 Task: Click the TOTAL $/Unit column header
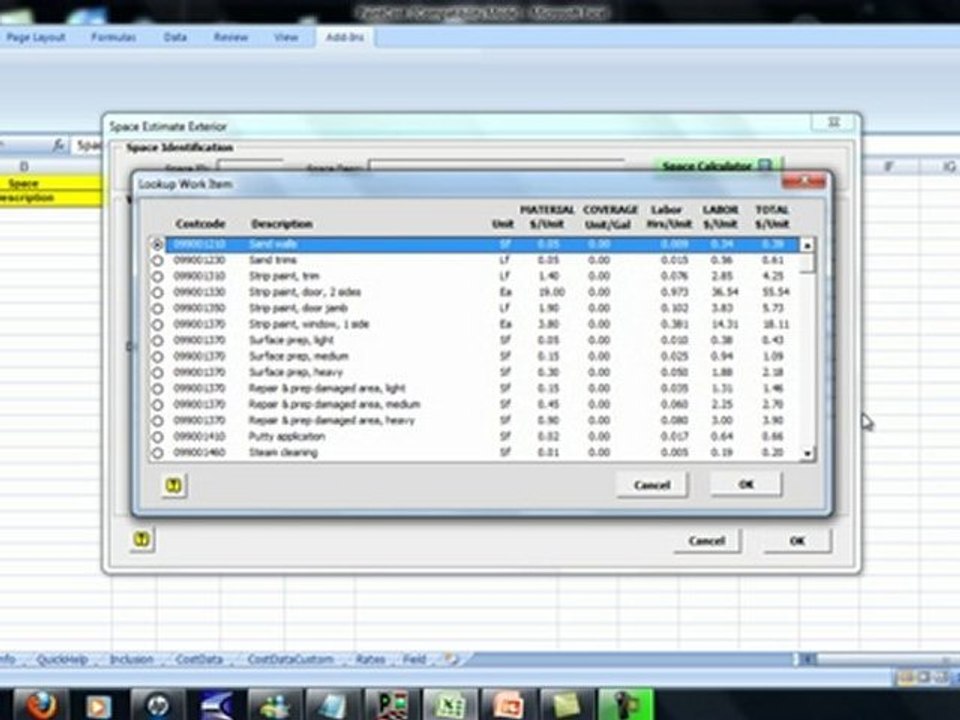(771, 217)
